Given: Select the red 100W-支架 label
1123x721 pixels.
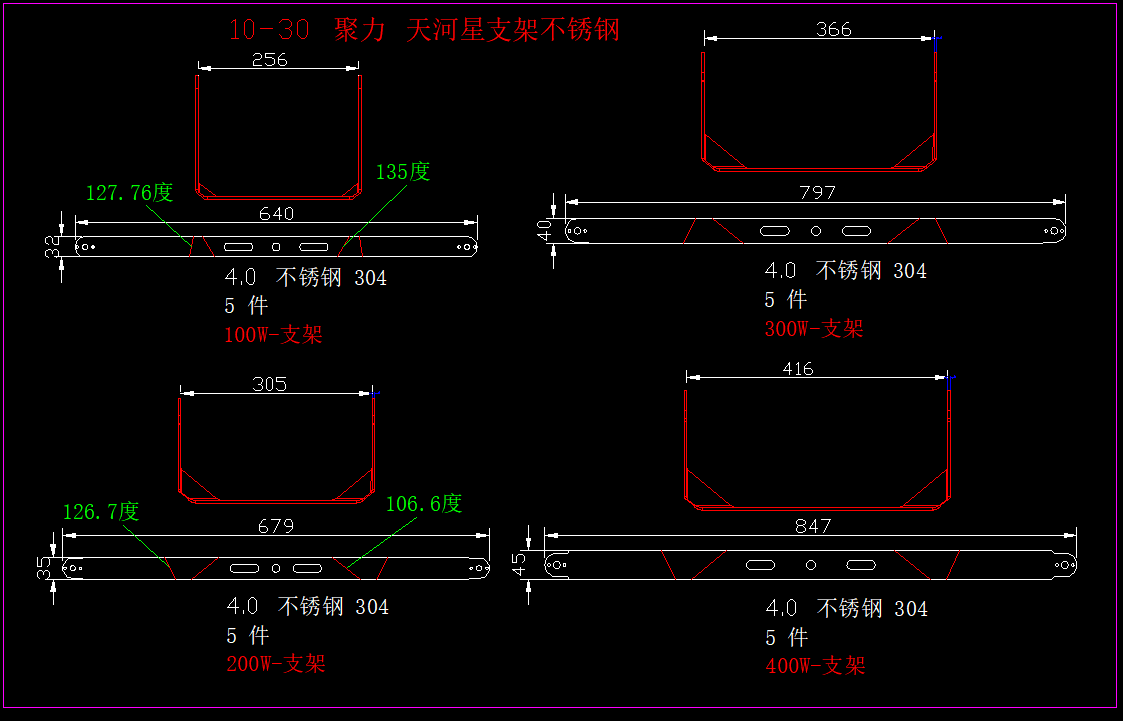Looking at the screenshot, I should (x=273, y=335).
